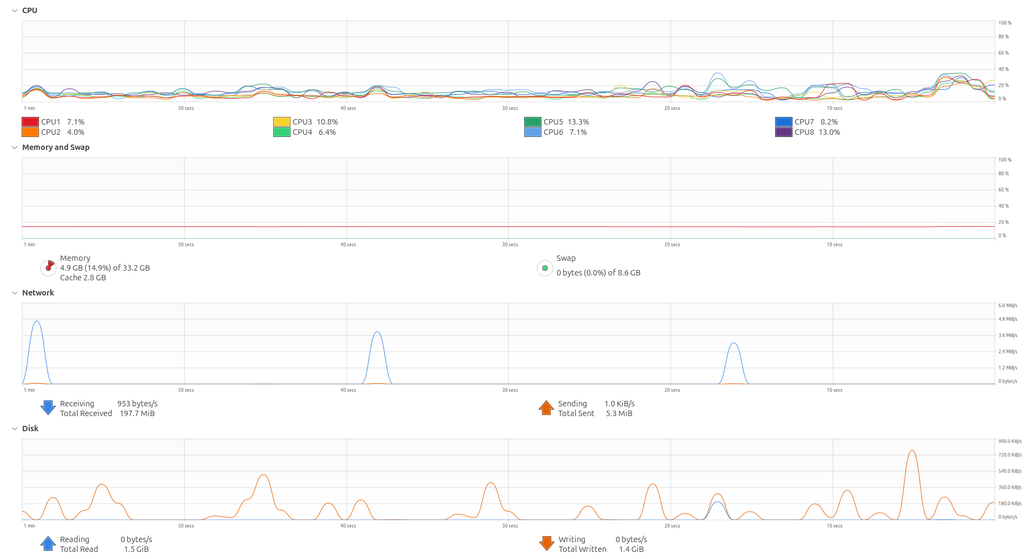Collapse the Disk section chevron
Viewport: 1024px width, 559px height.
tap(14, 429)
